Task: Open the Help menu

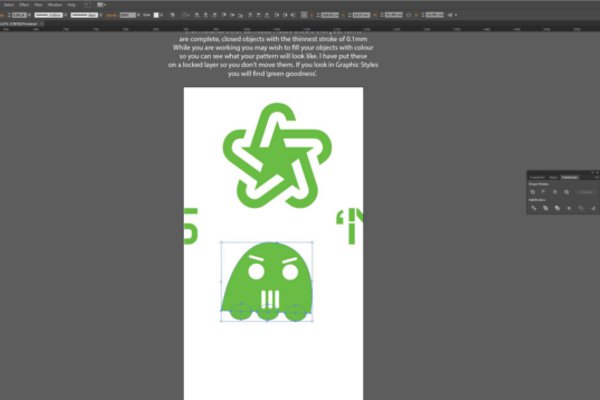Action: pos(71,5)
